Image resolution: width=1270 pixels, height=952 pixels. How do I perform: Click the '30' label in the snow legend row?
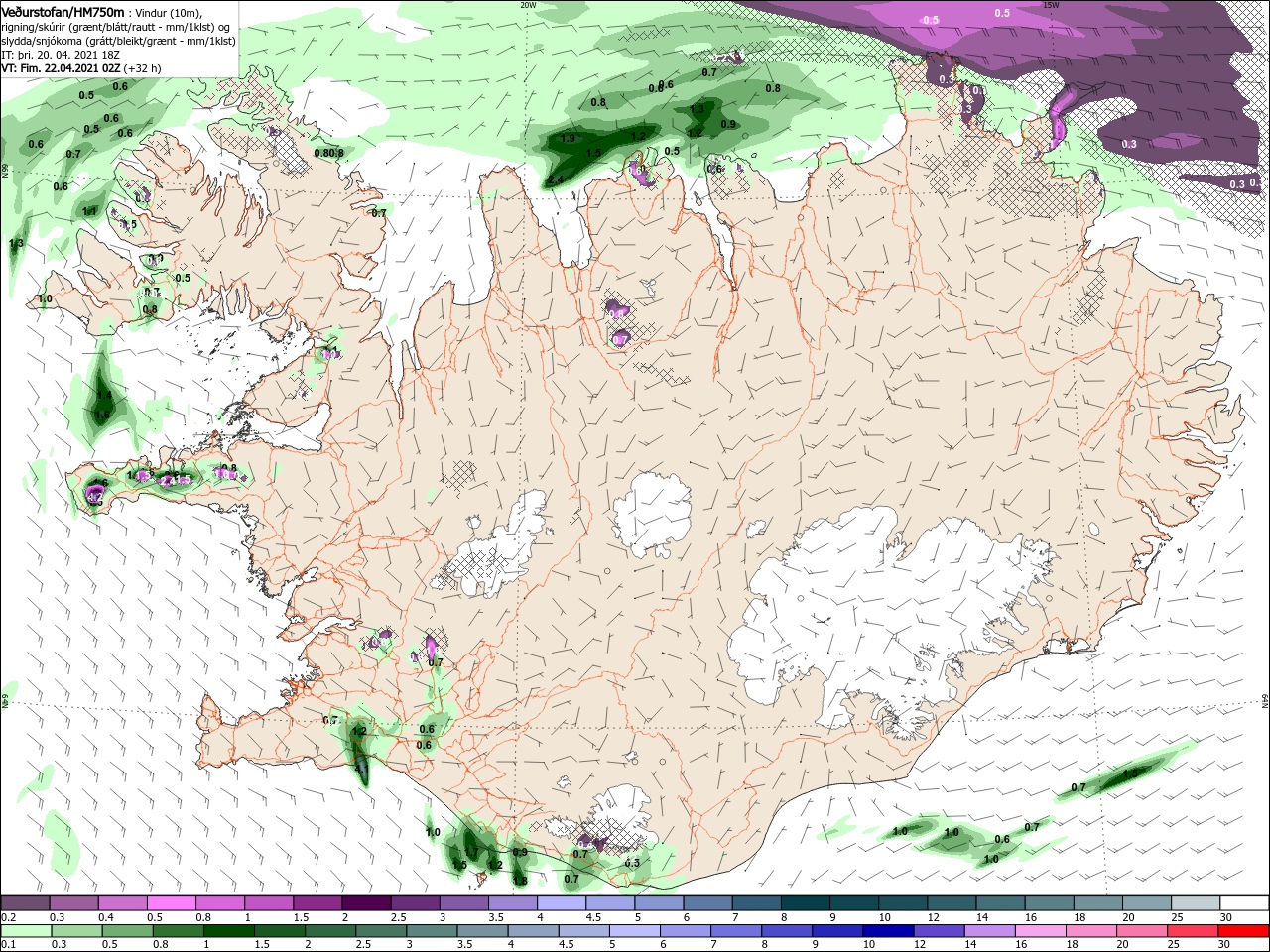coord(1226,917)
